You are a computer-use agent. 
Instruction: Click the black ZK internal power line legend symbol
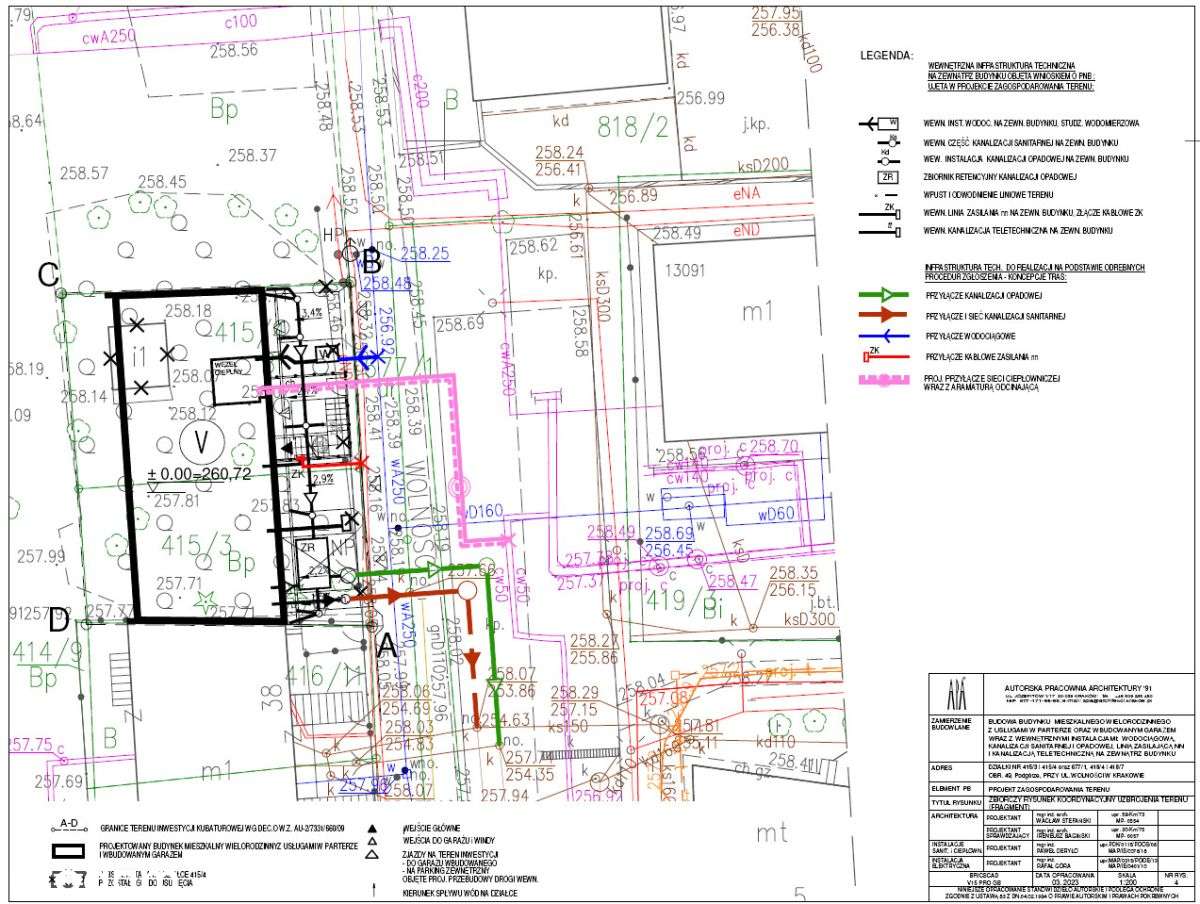tap(881, 212)
